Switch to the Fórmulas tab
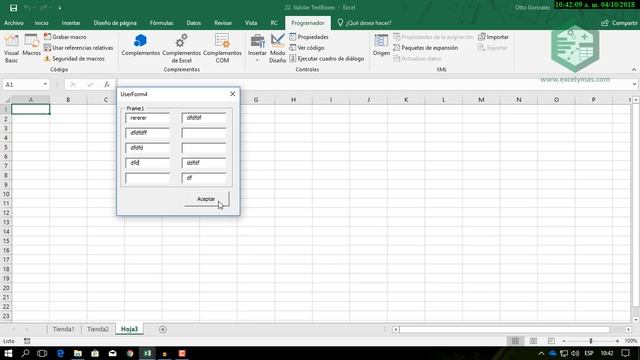The width and height of the screenshot is (640, 360). tap(161, 23)
